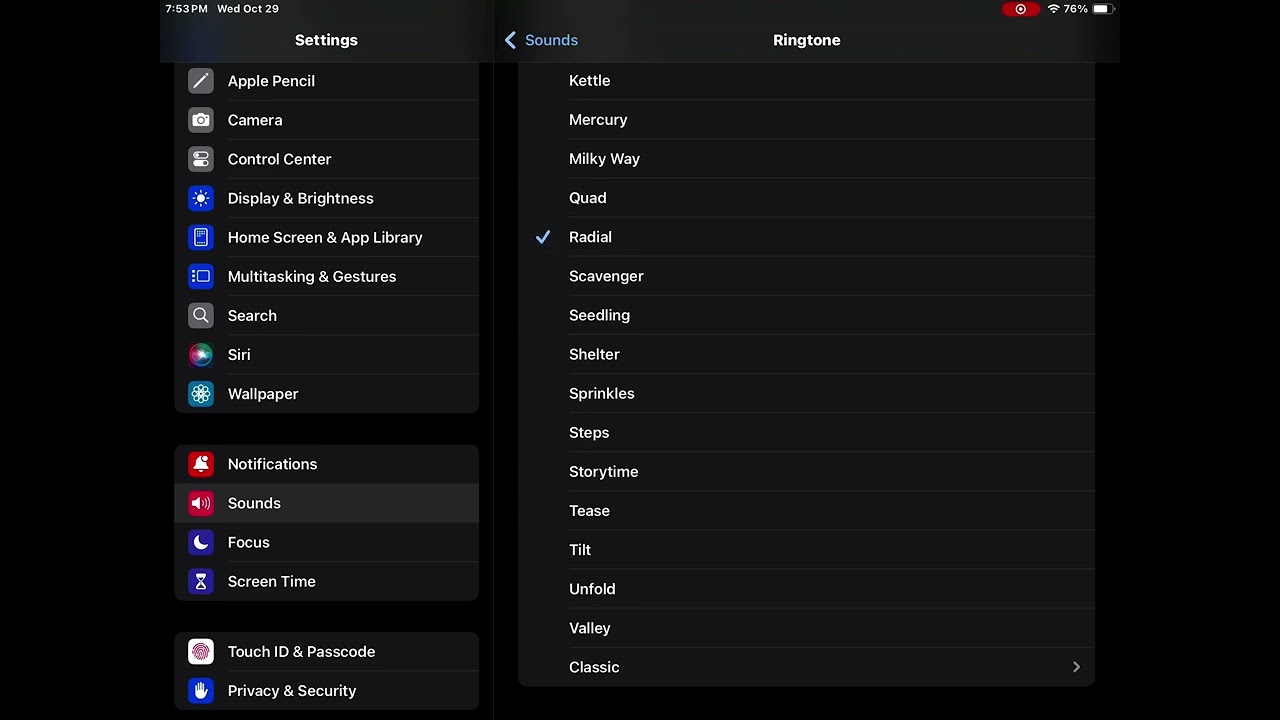Go back to Sounds
Screen dimensions: 1280x720
[541, 40]
